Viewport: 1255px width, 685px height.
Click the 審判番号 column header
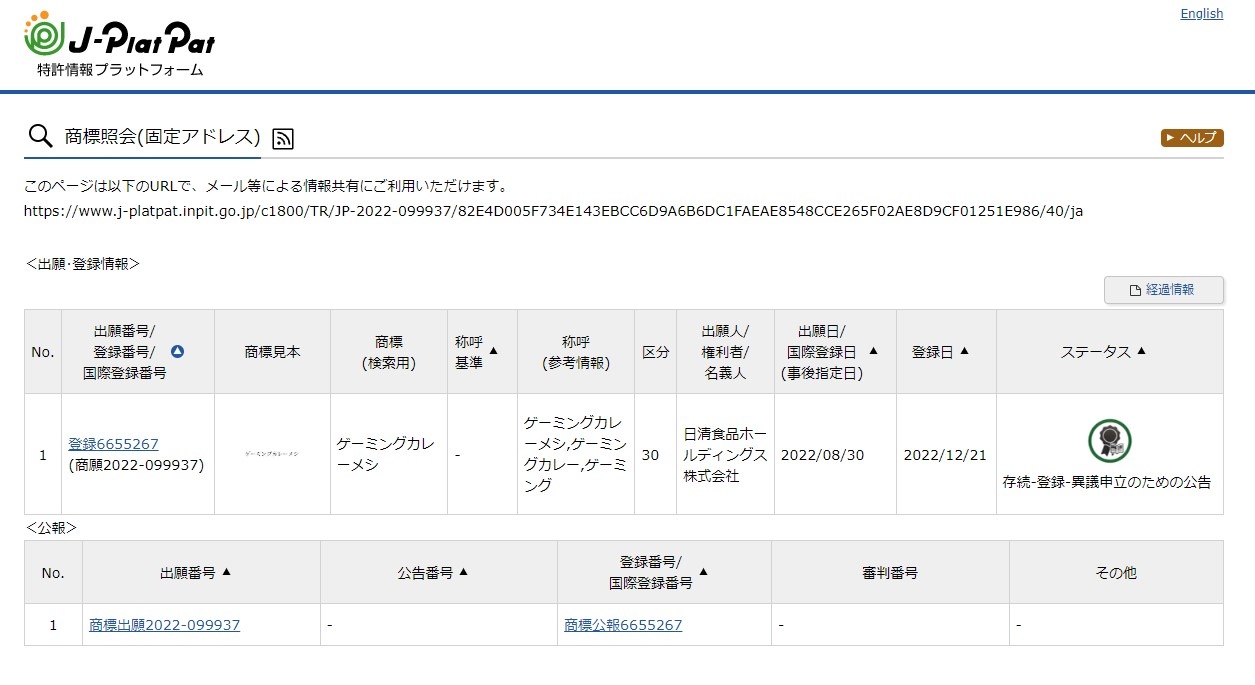pyautogui.click(x=890, y=573)
